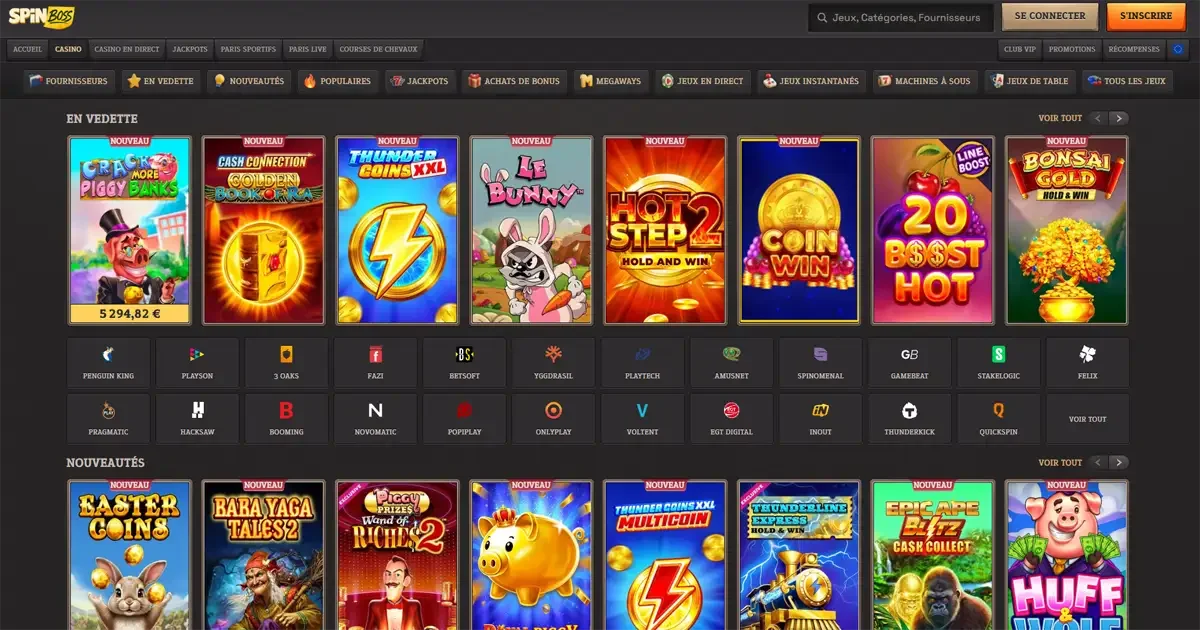Open the Jackpots category filter with slot icon
The image size is (1200, 630).
(420, 81)
